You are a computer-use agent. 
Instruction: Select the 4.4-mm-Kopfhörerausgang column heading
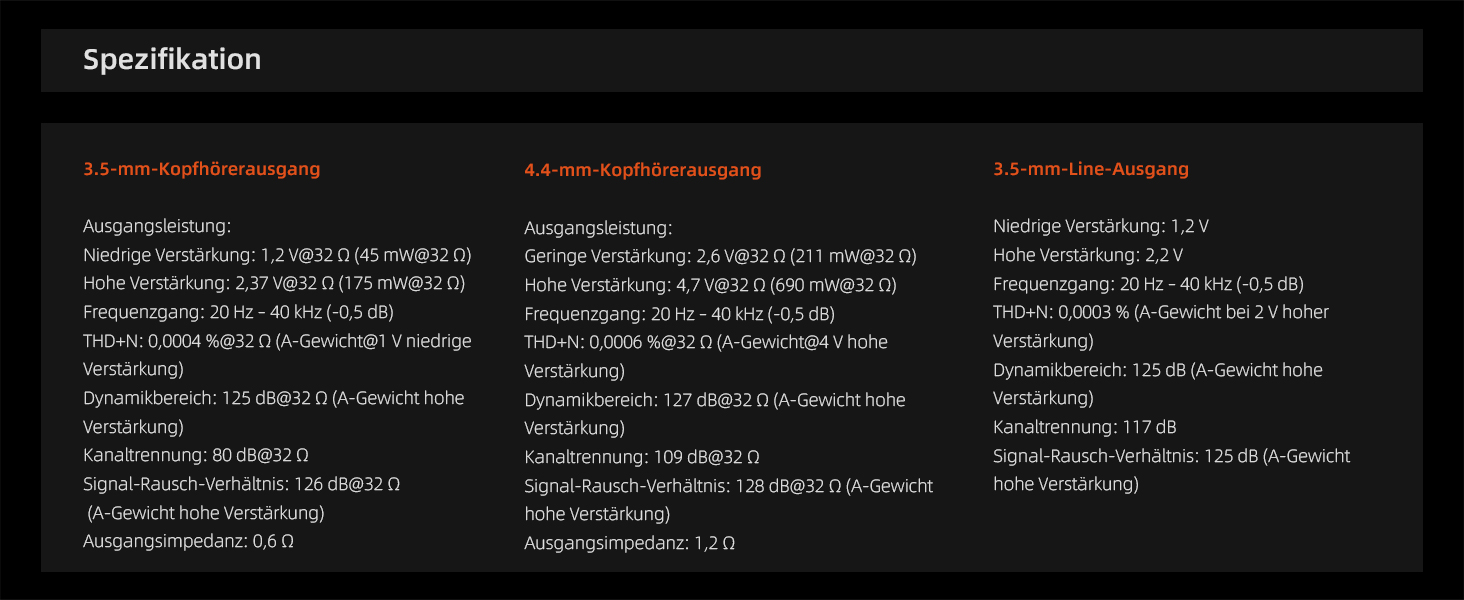[642, 170]
